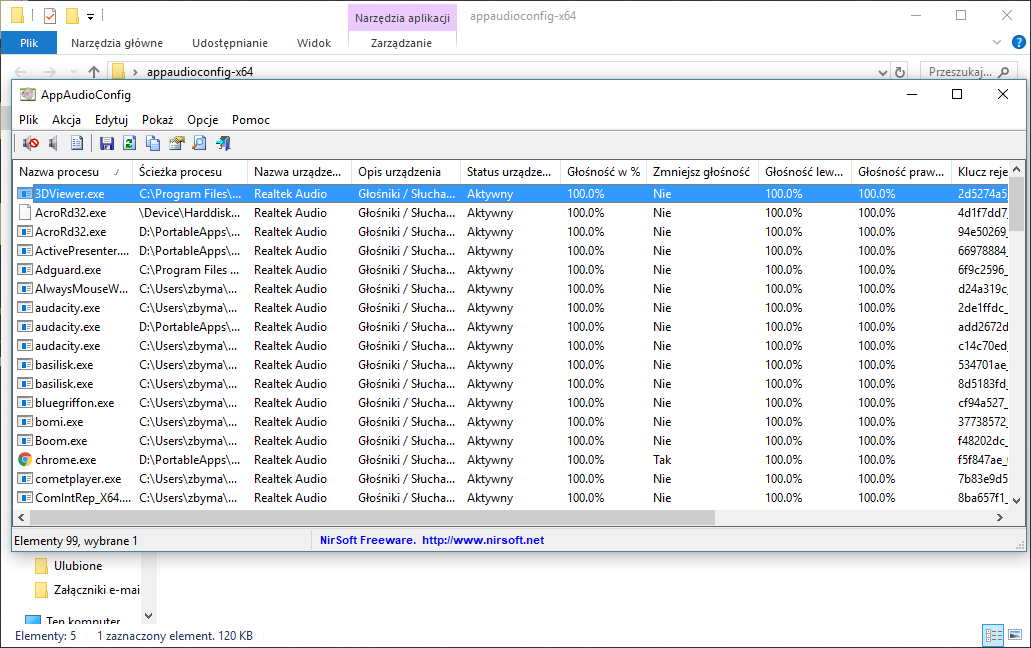Viewport: 1031px width, 648px height.
Task: Click the chrome.exe row icon
Action: (25, 460)
